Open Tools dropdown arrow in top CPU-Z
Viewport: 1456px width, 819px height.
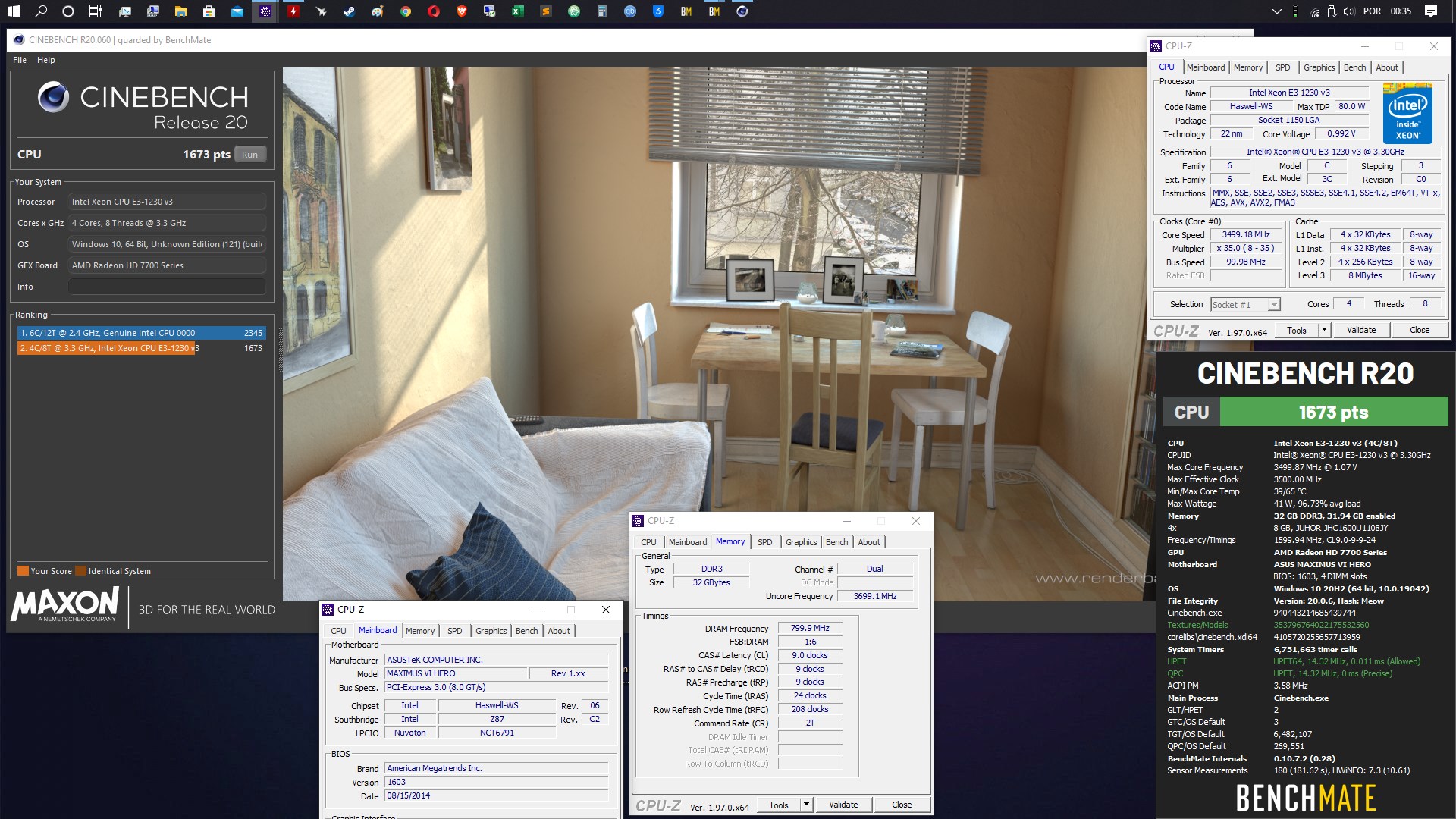[x=1324, y=330]
